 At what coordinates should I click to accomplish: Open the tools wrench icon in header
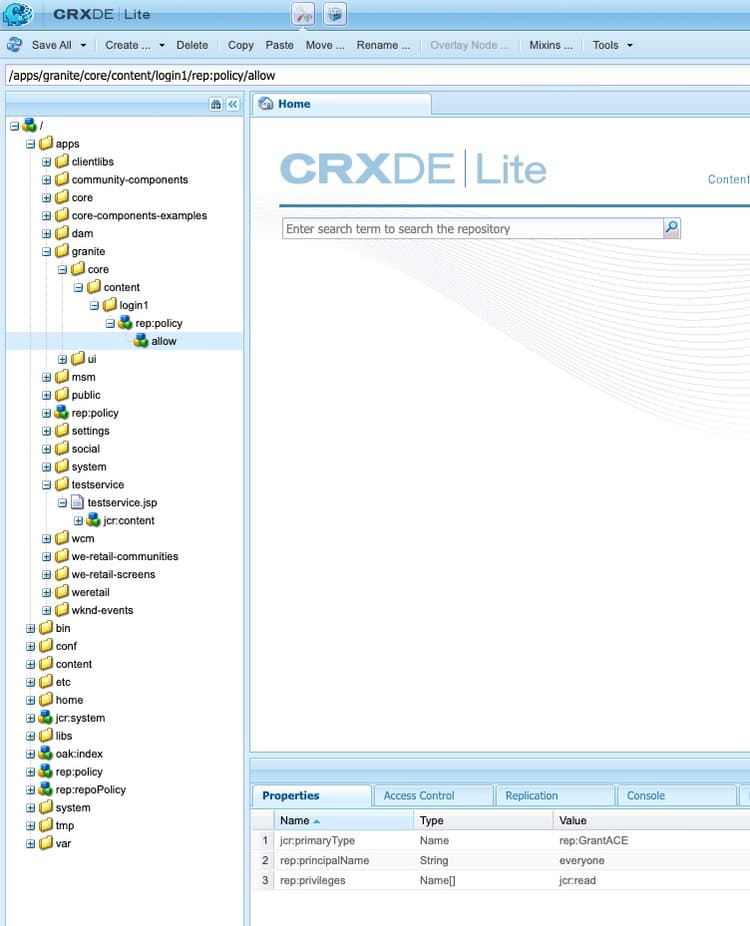tap(304, 15)
